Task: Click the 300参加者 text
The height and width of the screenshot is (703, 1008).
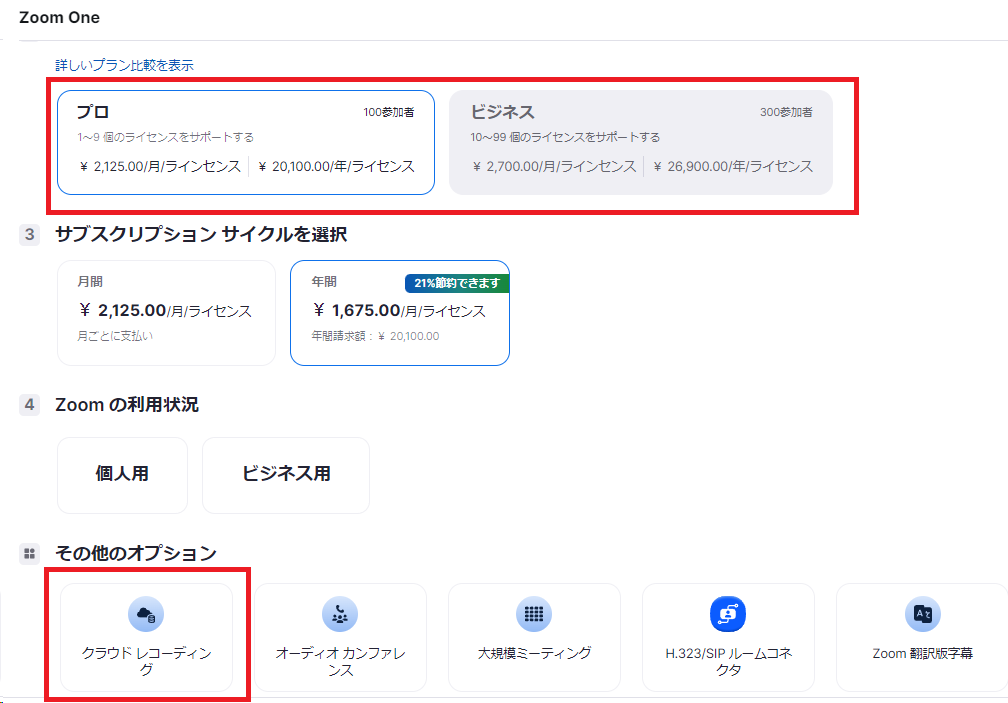Action: point(786,112)
